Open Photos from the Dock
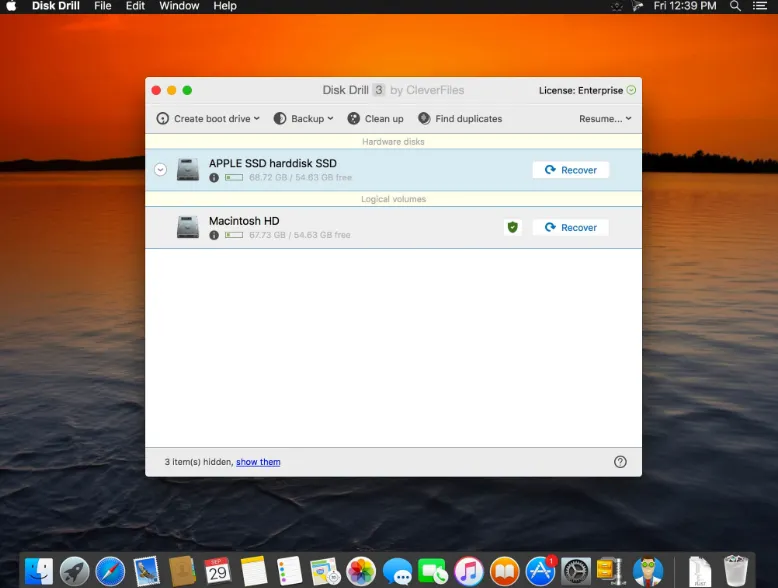 point(361,571)
